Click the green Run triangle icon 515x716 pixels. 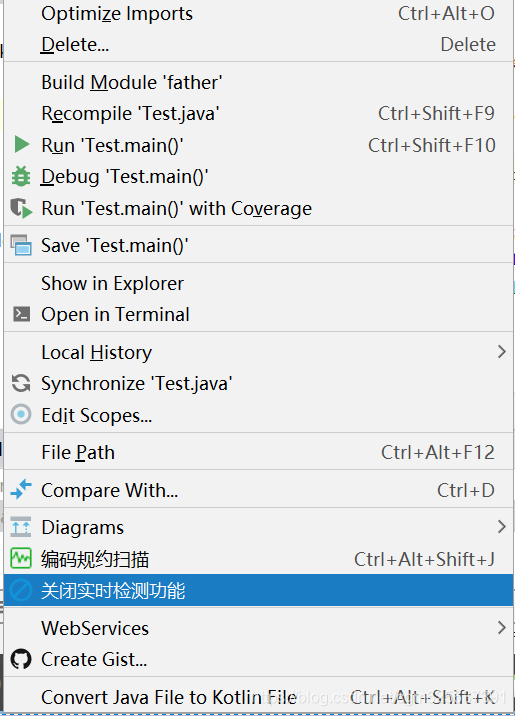tap(21, 144)
